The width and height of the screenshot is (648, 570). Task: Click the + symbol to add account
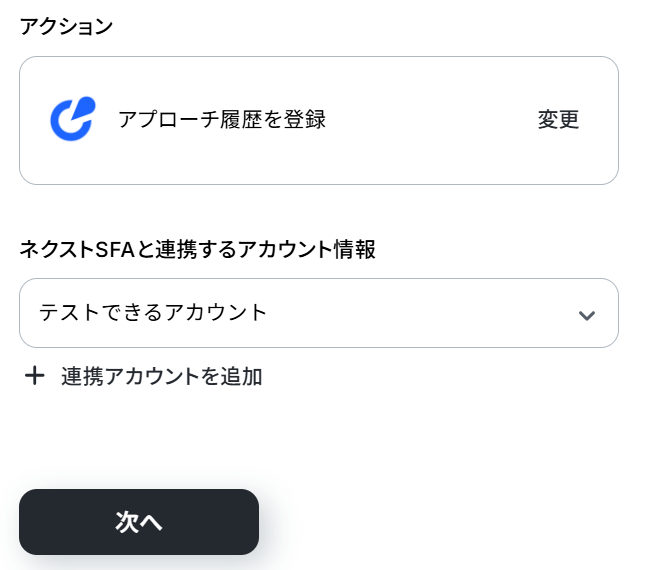point(35,376)
